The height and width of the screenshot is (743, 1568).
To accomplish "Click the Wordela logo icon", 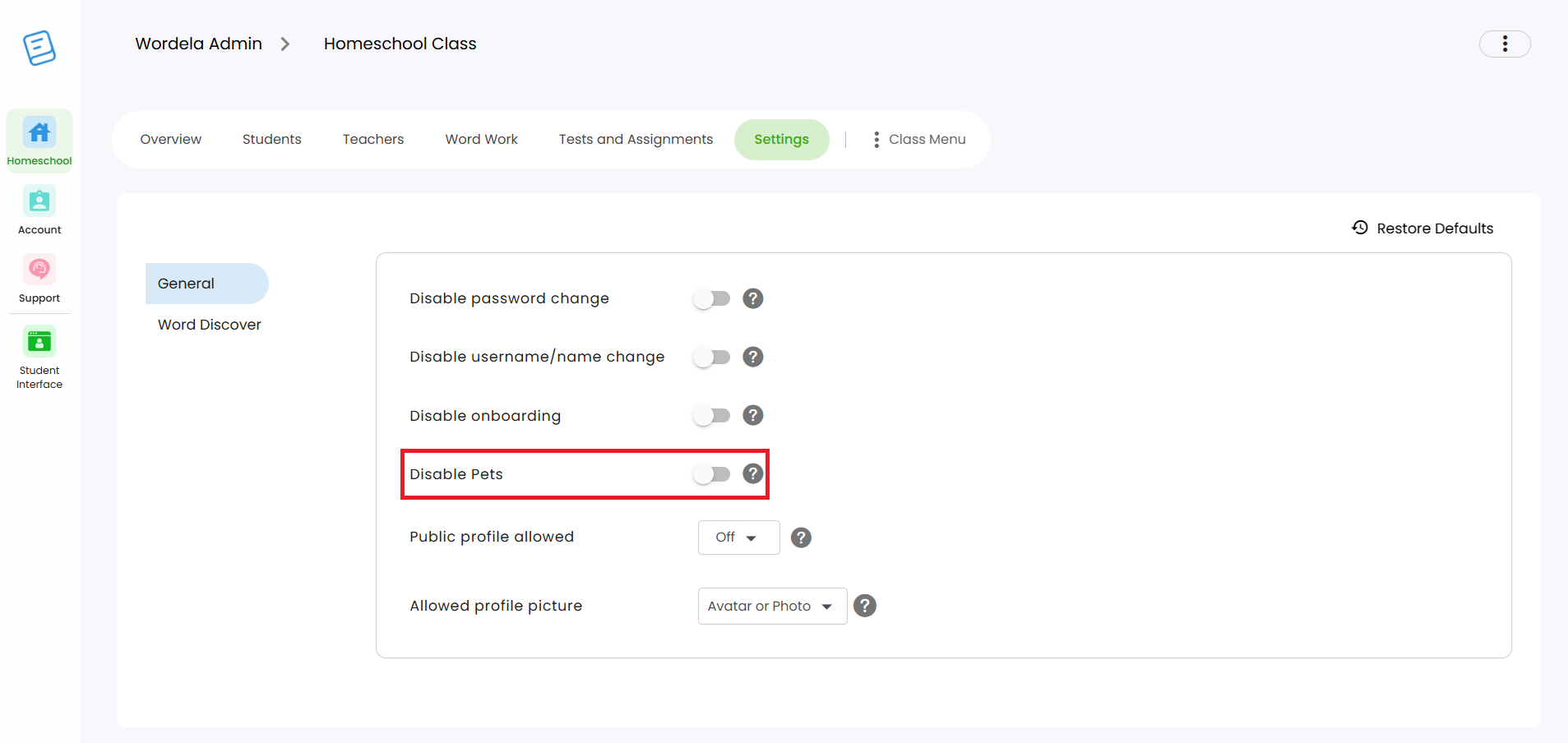I will 39,48.
